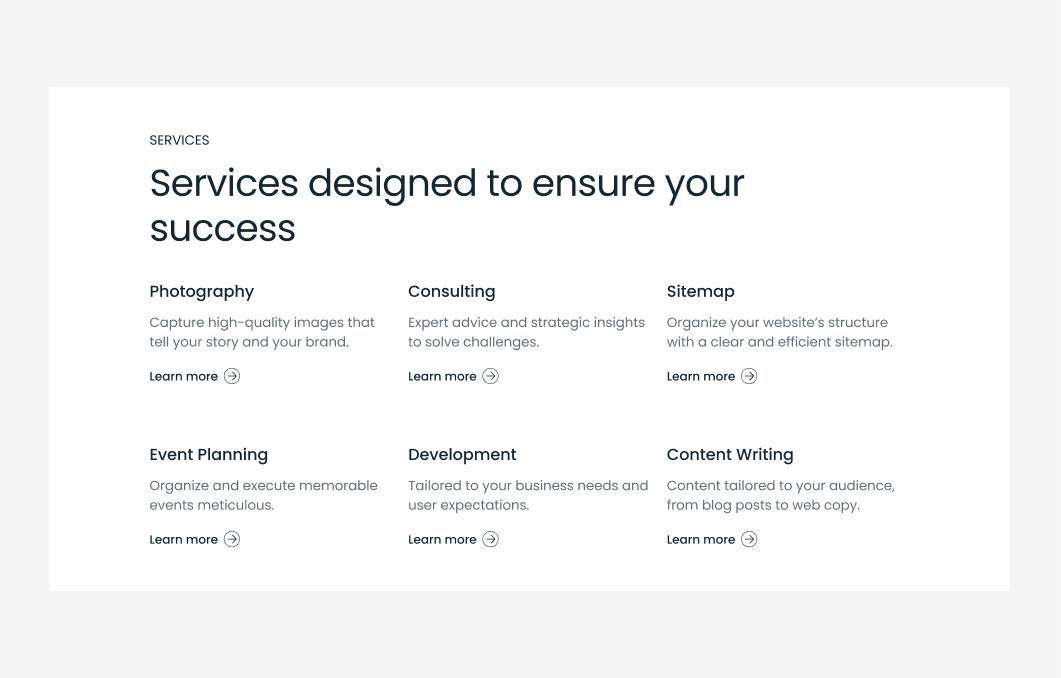This screenshot has width=1061, height=678.
Task: Select the Content Writing service heading
Action: (x=729, y=454)
